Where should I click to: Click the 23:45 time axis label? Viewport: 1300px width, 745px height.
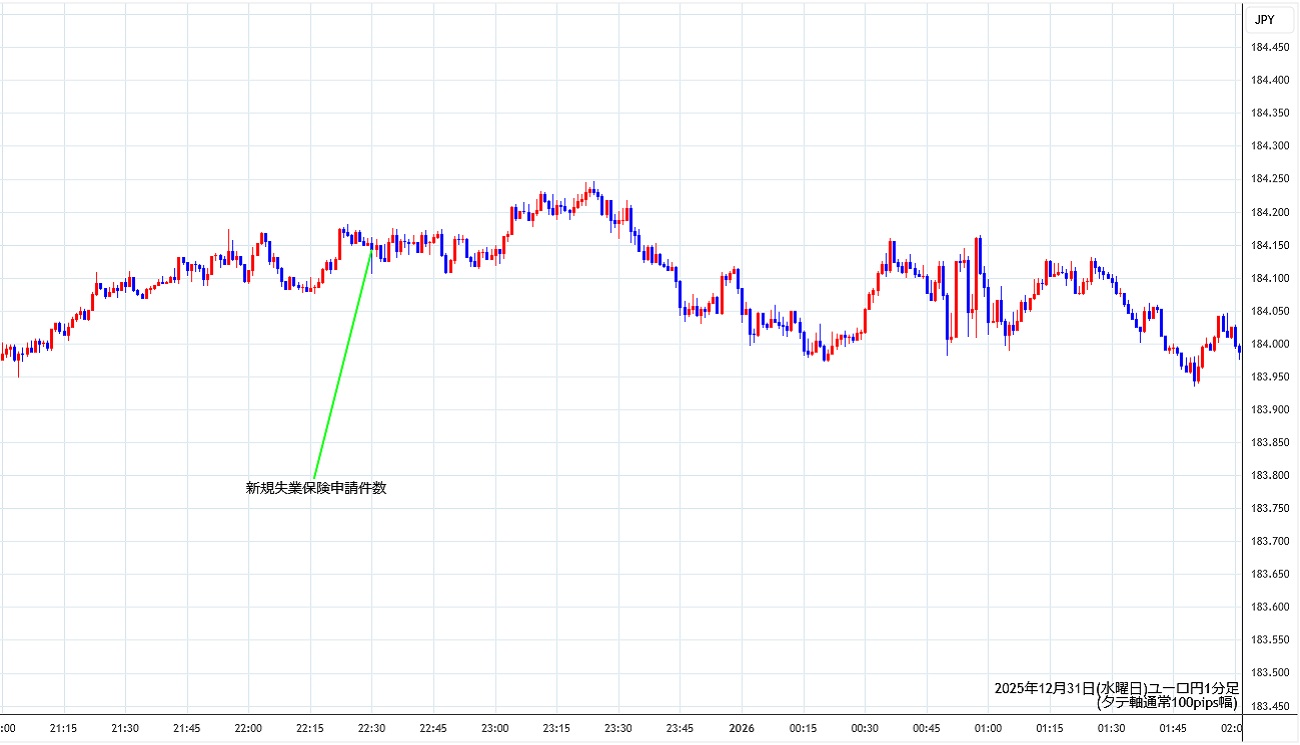click(680, 728)
